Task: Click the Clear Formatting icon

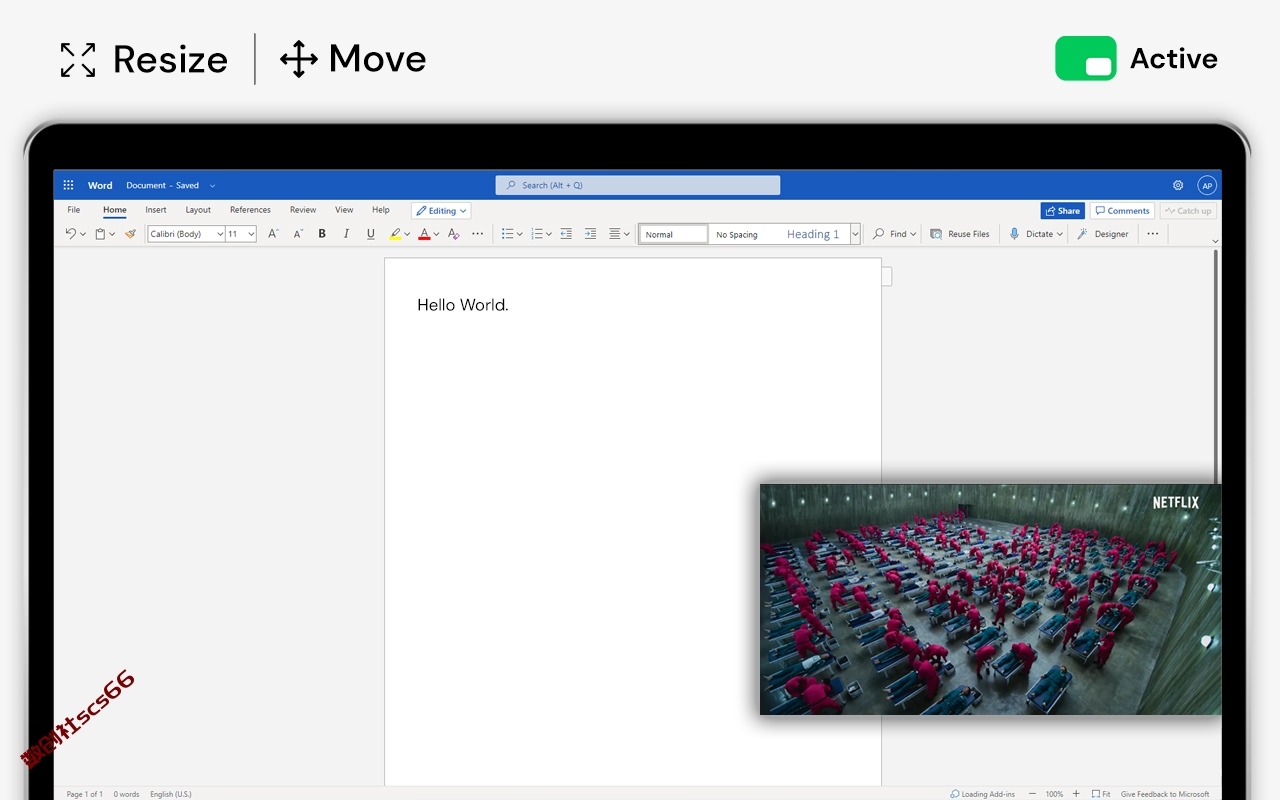Action: pyautogui.click(x=453, y=234)
